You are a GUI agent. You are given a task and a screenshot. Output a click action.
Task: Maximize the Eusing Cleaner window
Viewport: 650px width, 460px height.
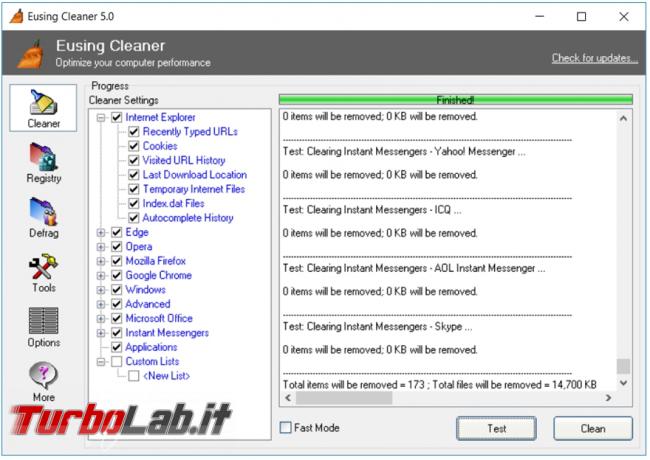[x=581, y=17]
